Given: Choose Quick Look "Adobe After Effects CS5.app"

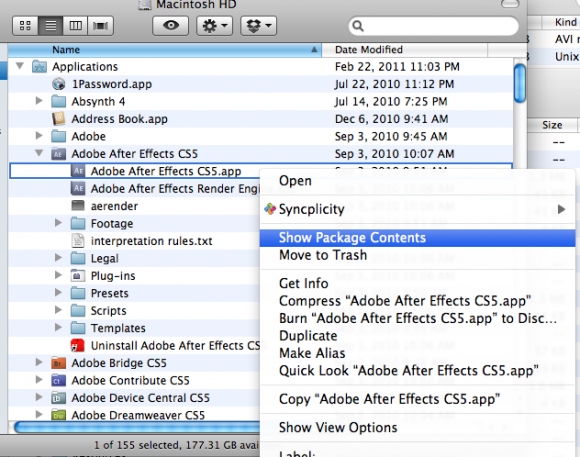Looking at the screenshot, I should (418, 370).
